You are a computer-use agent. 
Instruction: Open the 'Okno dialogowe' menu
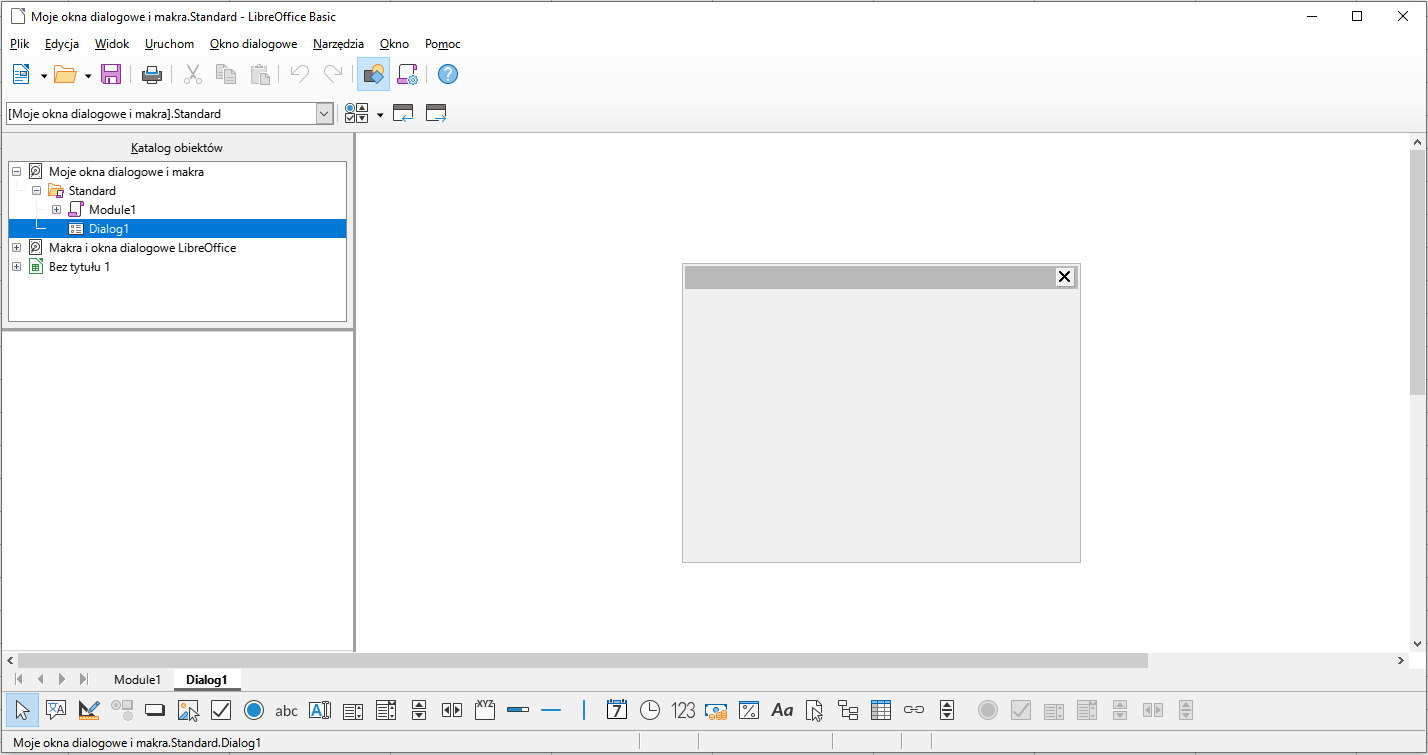[253, 44]
